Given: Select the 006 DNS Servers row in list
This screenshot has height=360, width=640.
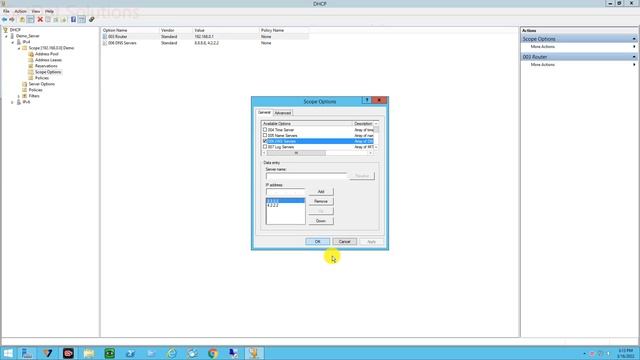Looking at the screenshot, I should pyautogui.click(x=205, y=43).
